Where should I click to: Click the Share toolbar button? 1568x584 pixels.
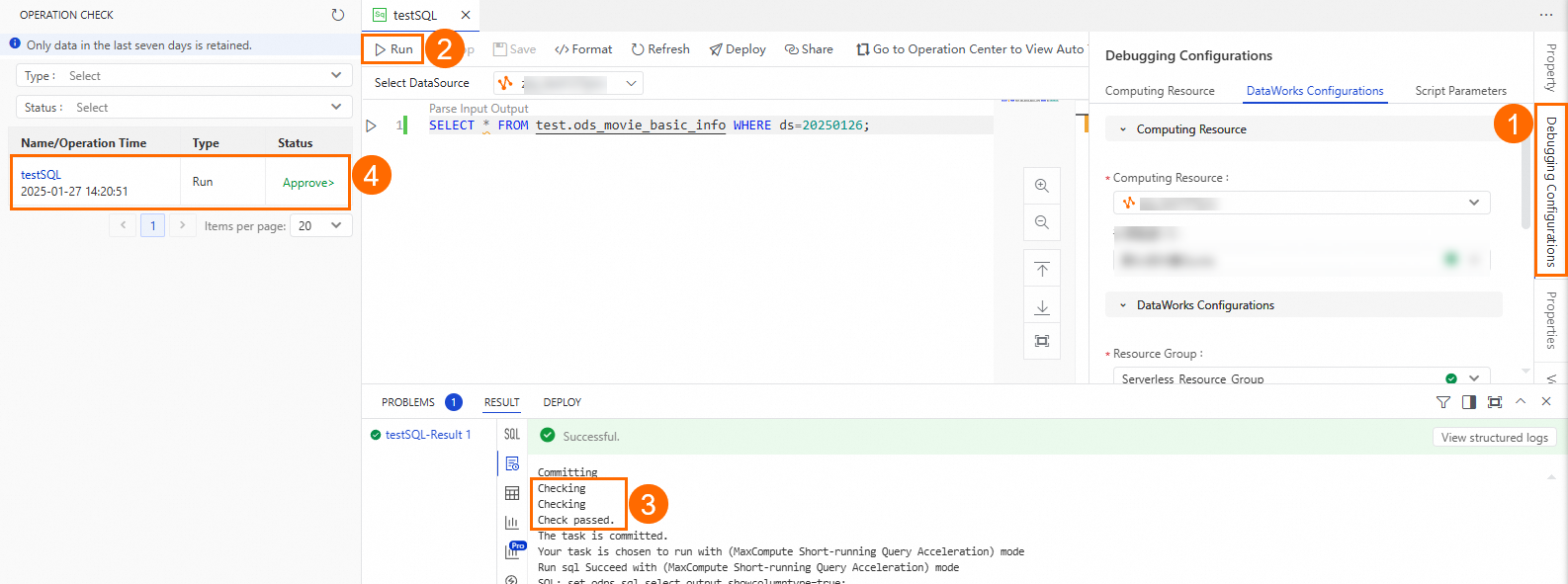pyautogui.click(x=809, y=49)
